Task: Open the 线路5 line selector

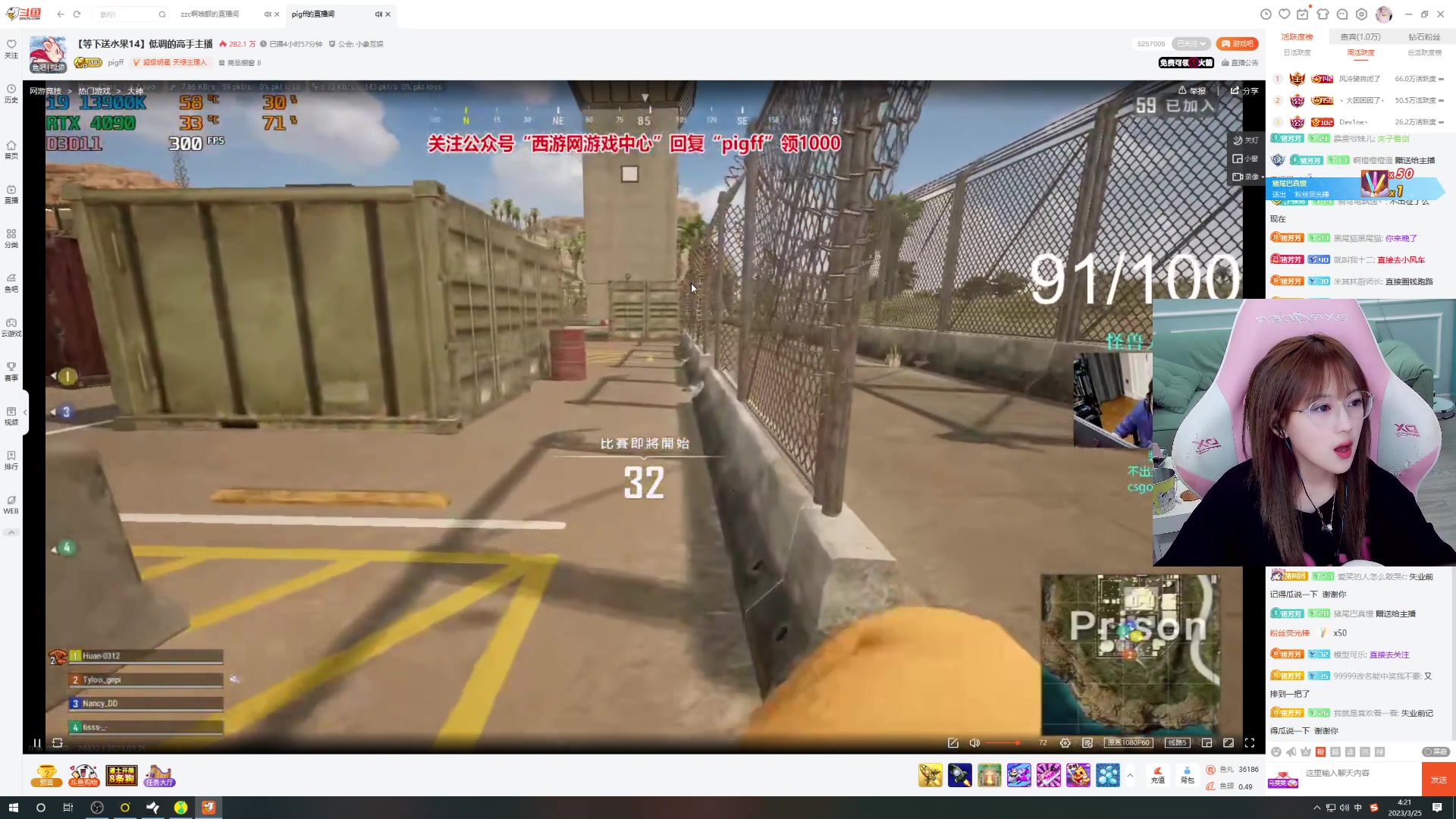Action: 1177,743
